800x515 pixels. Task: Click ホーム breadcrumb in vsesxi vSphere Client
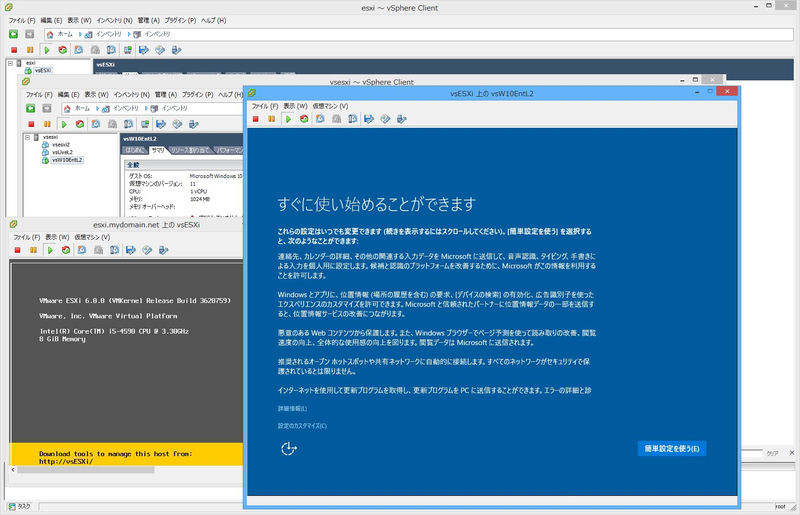(x=82, y=108)
